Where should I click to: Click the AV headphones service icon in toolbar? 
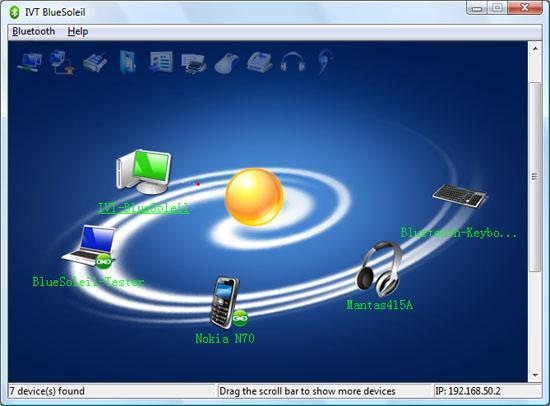pos(293,62)
